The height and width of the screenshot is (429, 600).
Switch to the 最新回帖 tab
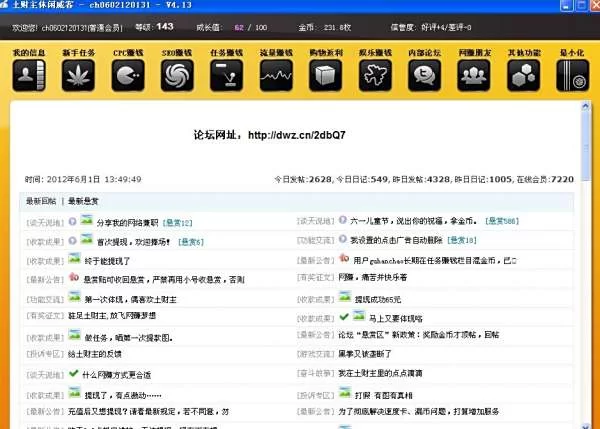(42, 201)
